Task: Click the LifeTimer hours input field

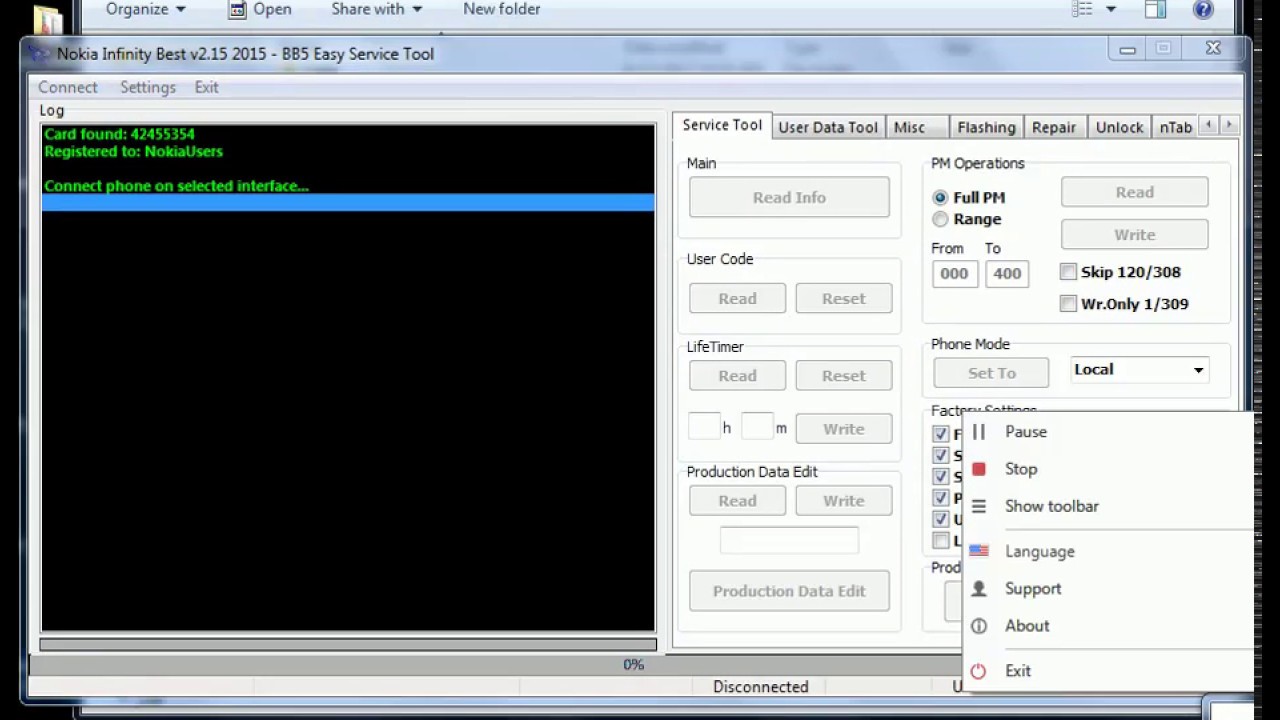Action: 704,427
